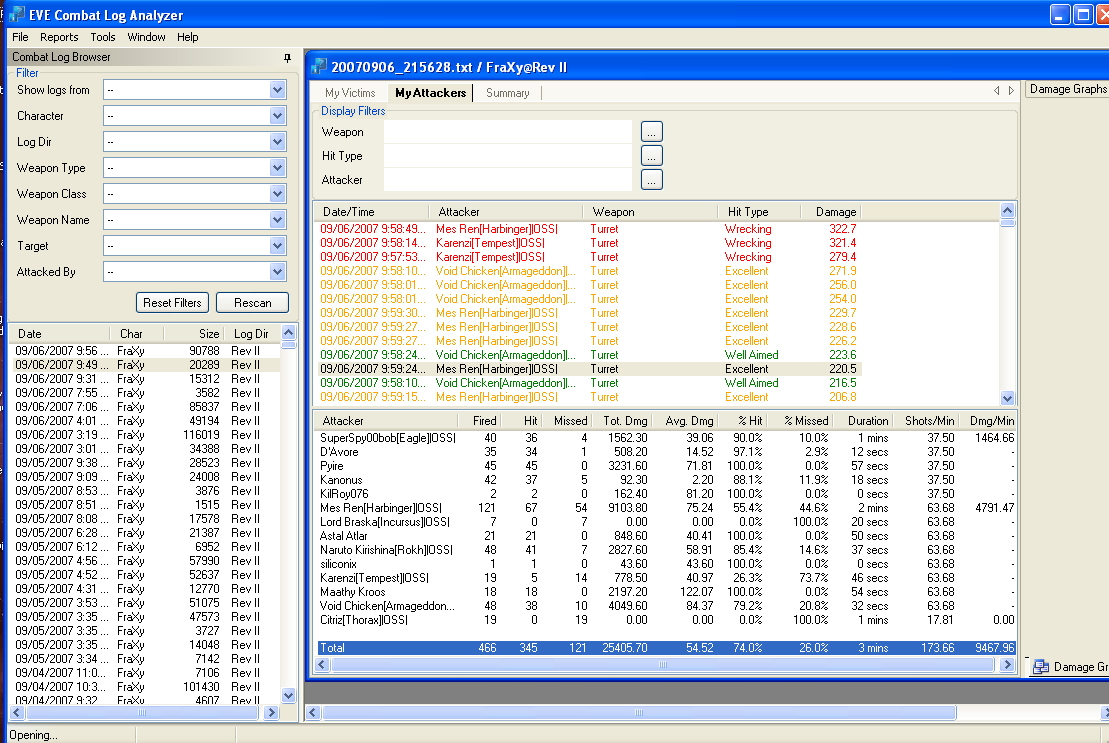Click the left tab scroll arrow

tap(996, 91)
